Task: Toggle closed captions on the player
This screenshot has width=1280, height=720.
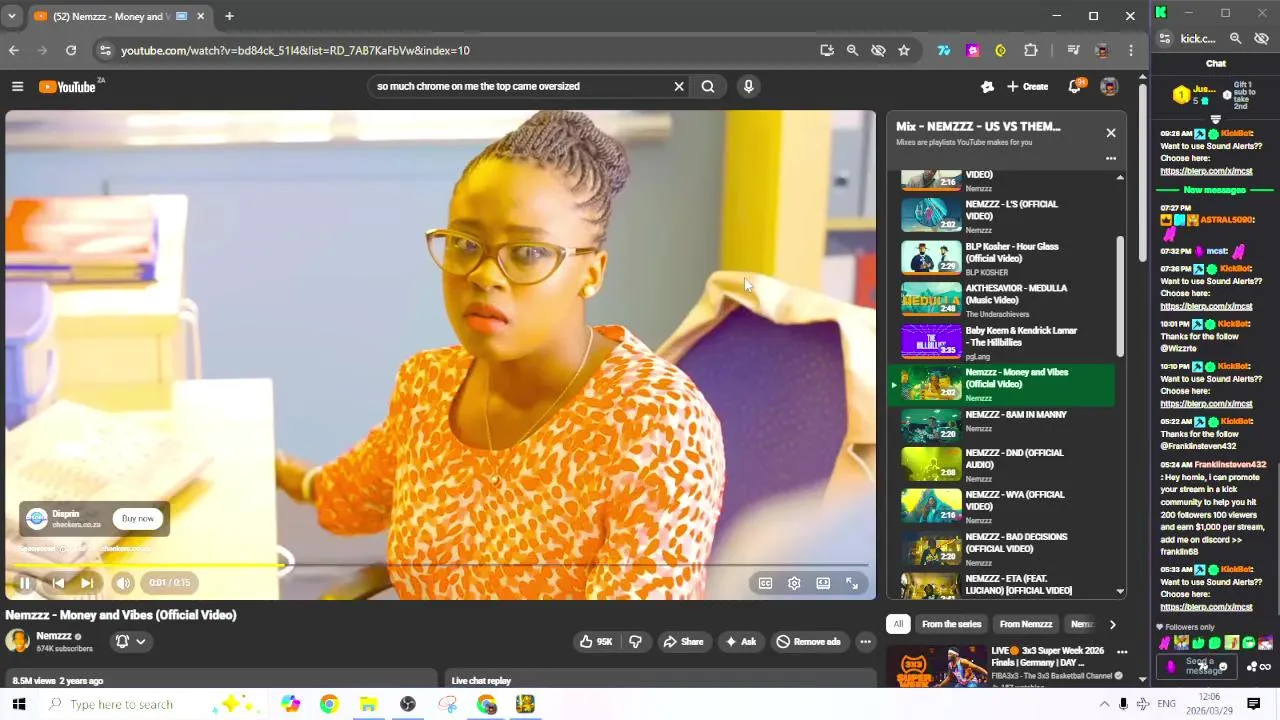Action: pyautogui.click(x=765, y=583)
